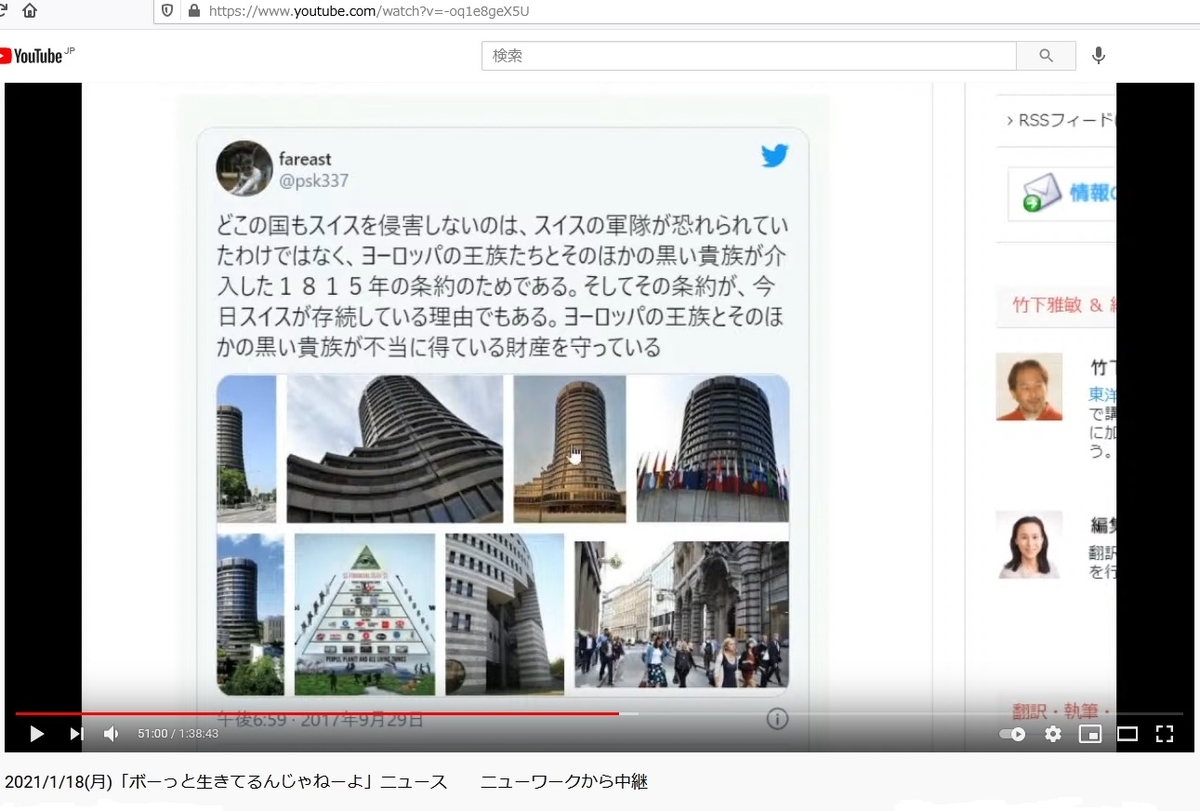This screenshot has height=811, width=1200.
Task: Click the YouTube search input field
Action: coord(749,56)
